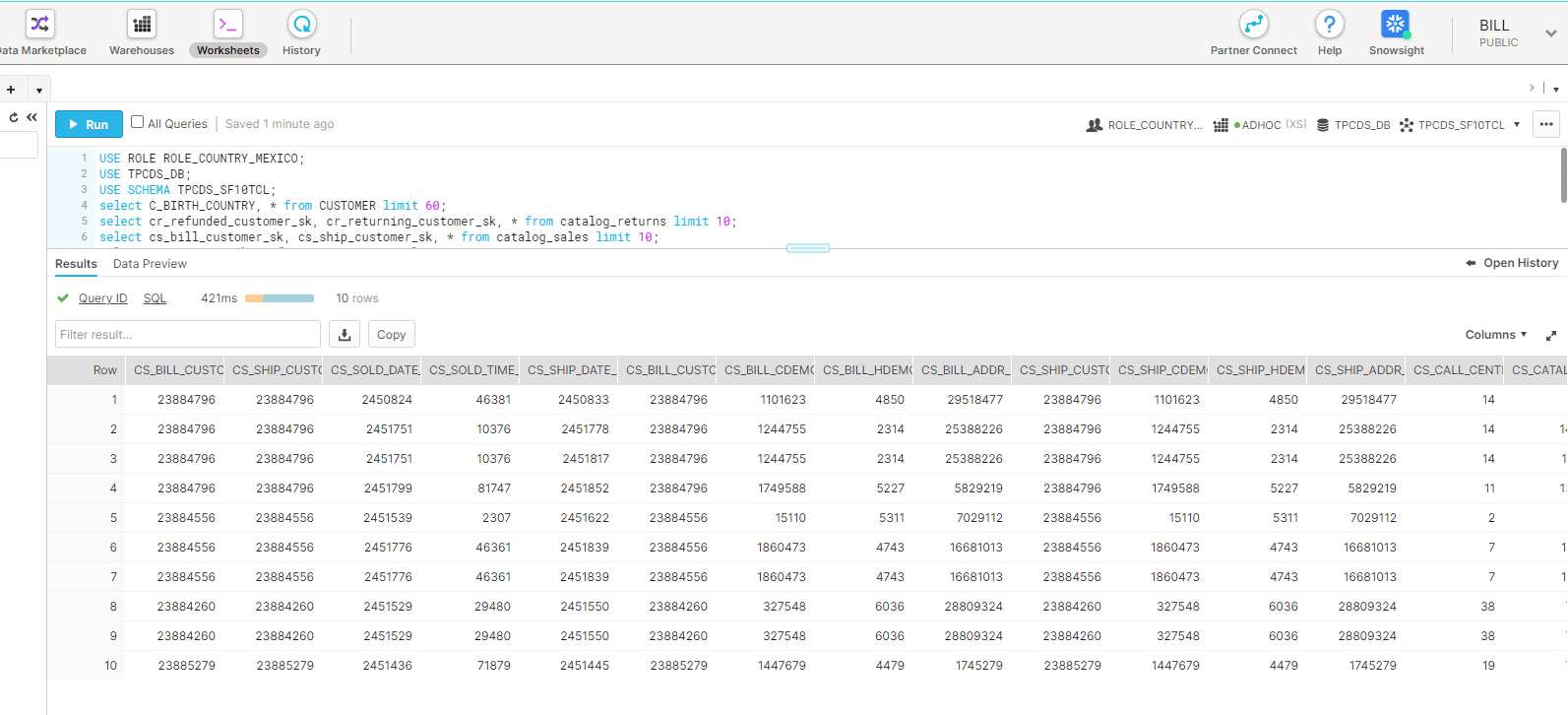Add a new worksheet tab

tap(11, 90)
